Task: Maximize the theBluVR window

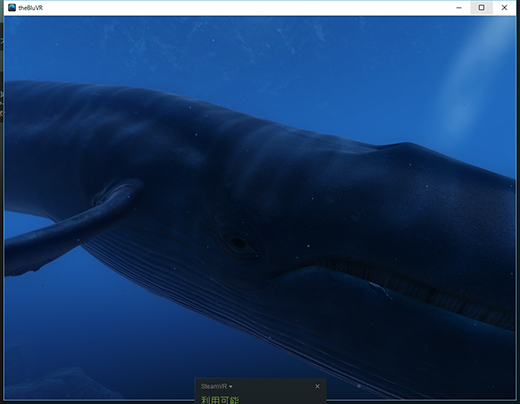Action: 481,8
